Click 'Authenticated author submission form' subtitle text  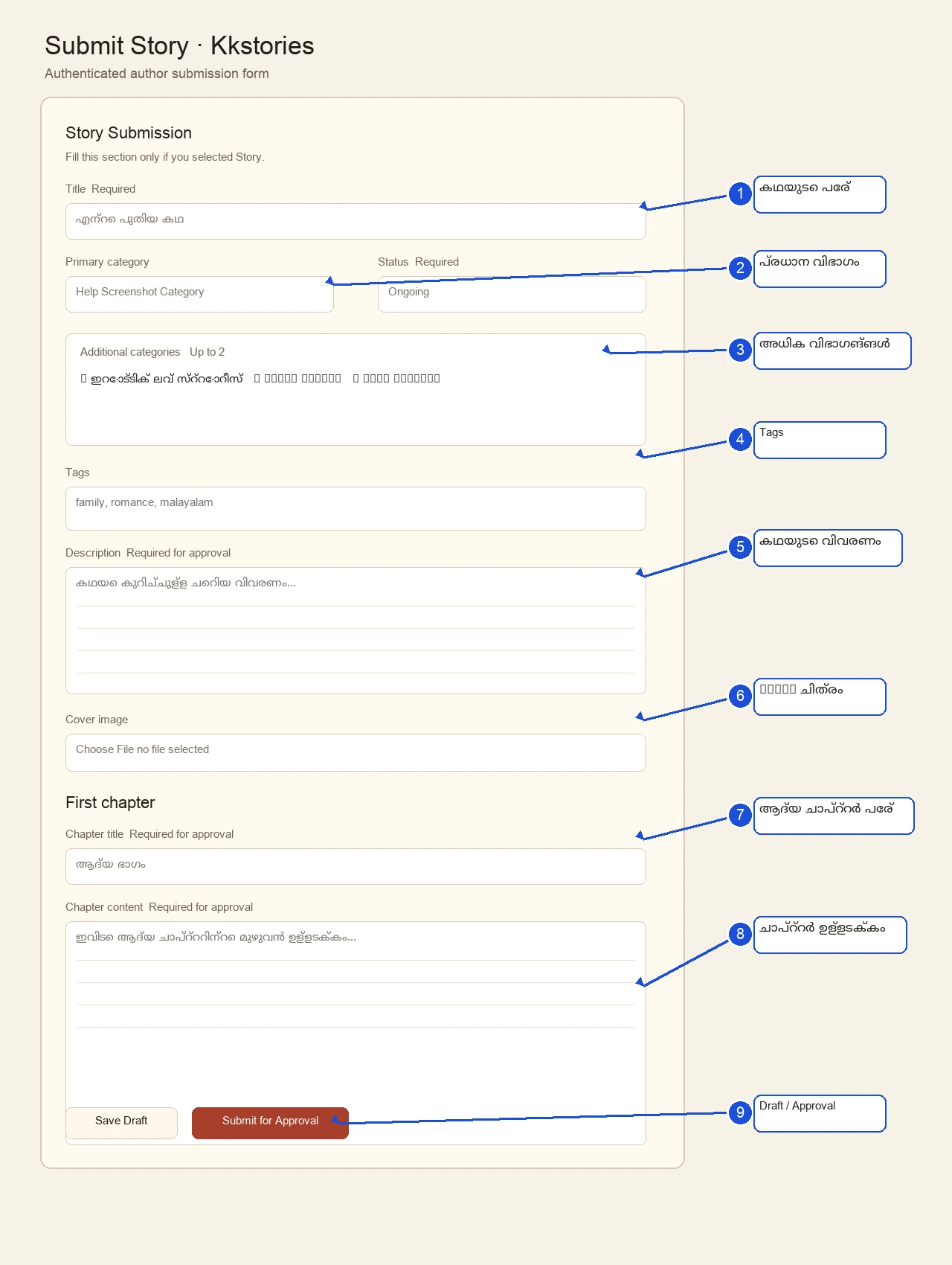(157, 74)
